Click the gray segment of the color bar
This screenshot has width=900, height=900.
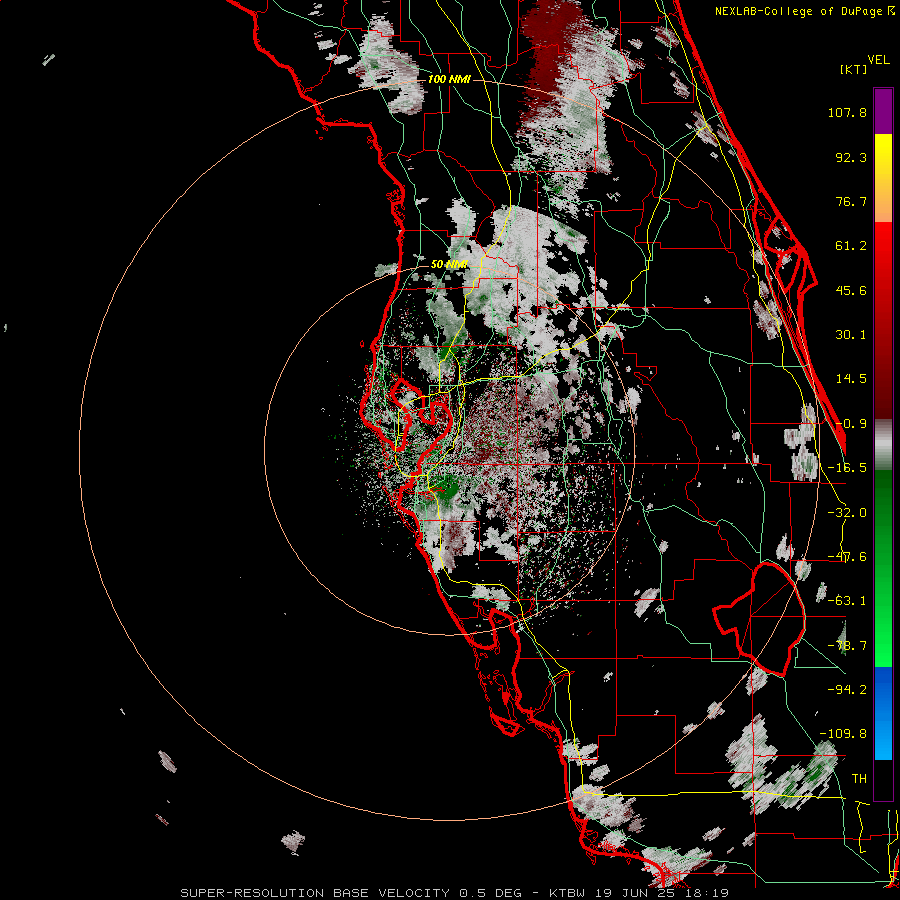[883, 445]
